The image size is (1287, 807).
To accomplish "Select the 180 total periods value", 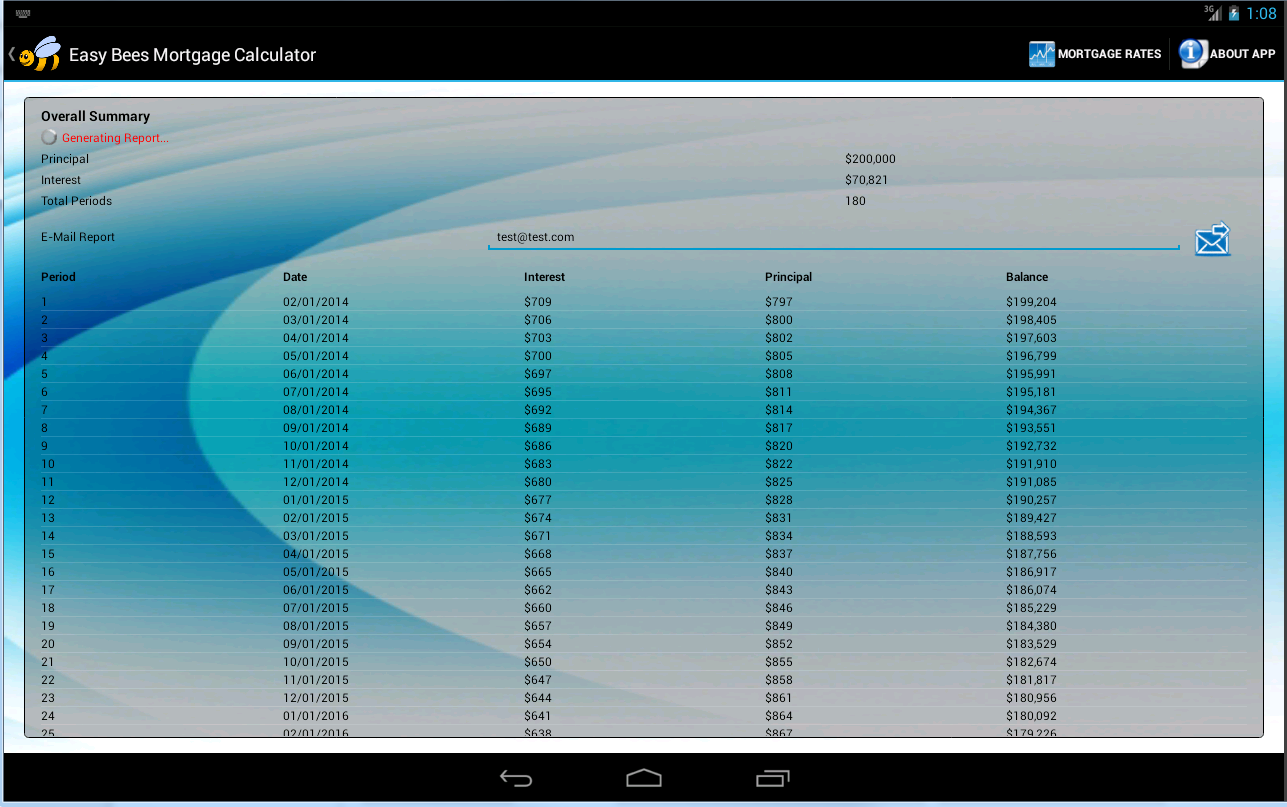I will [855, 201].
